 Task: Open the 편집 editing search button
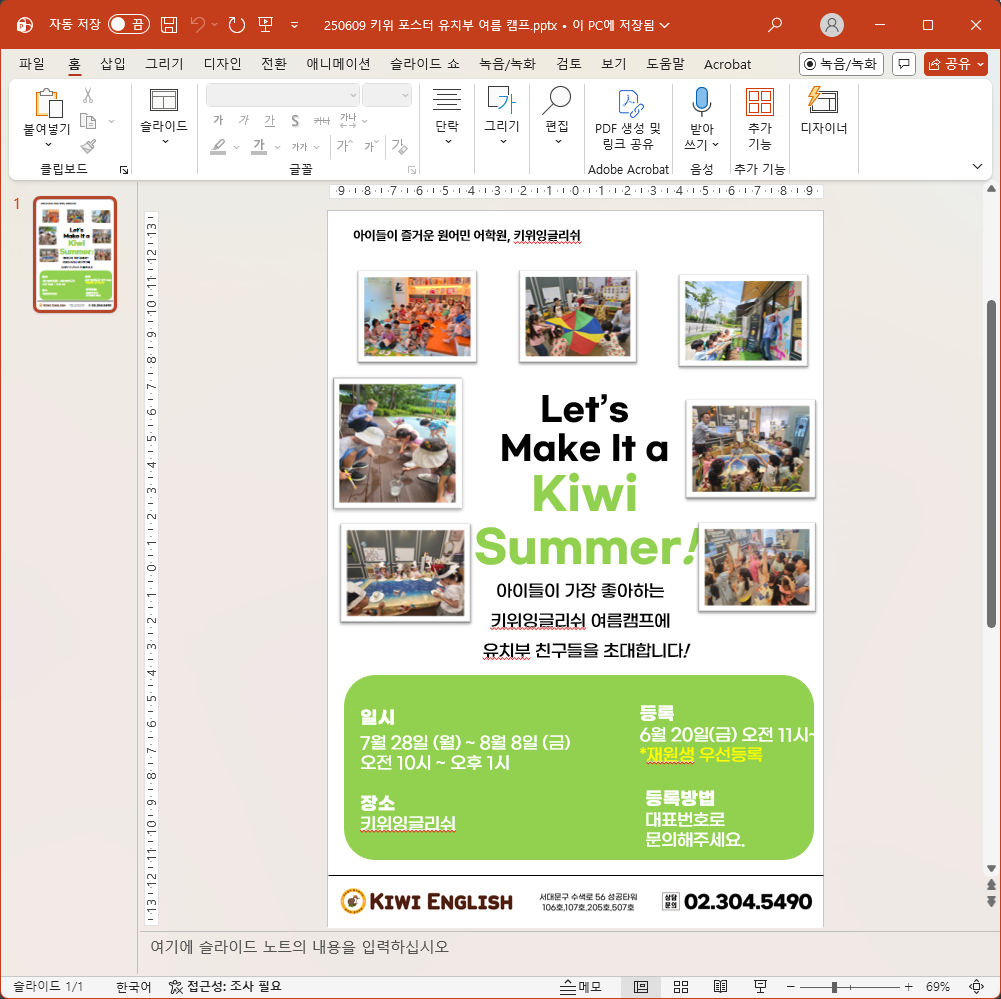tap(557, 116)
